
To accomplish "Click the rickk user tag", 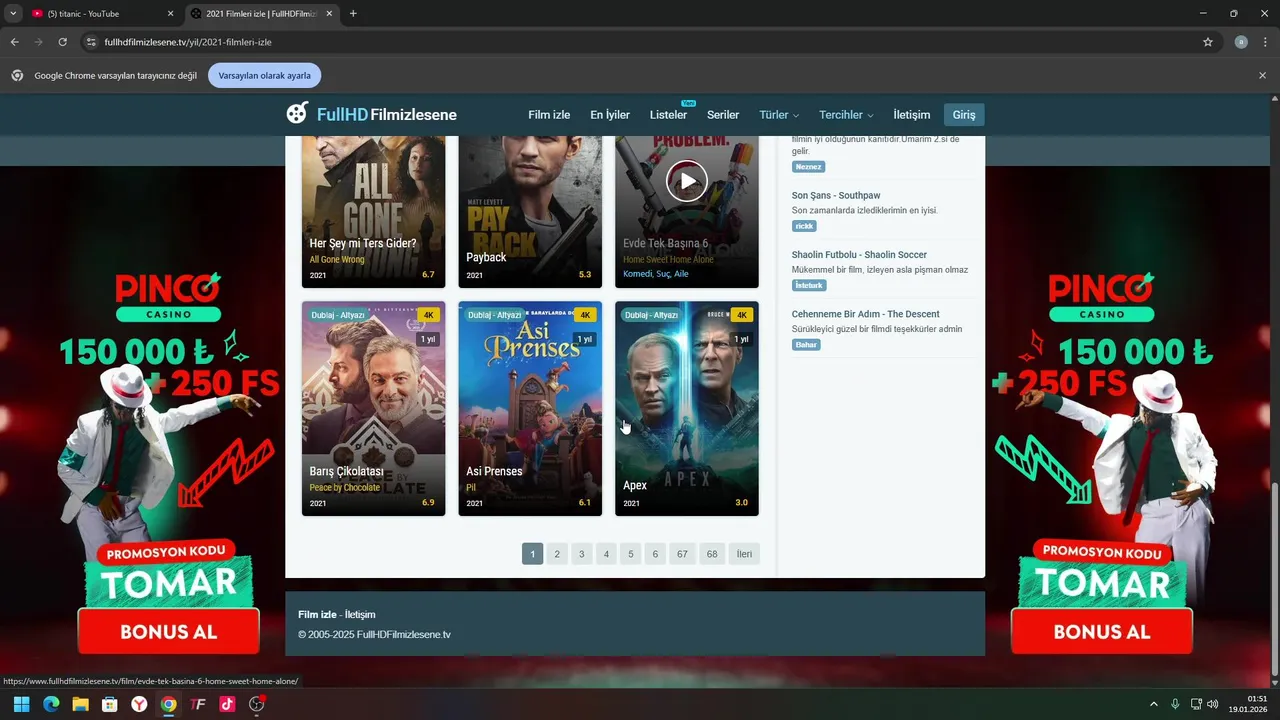I will (804, 226).
